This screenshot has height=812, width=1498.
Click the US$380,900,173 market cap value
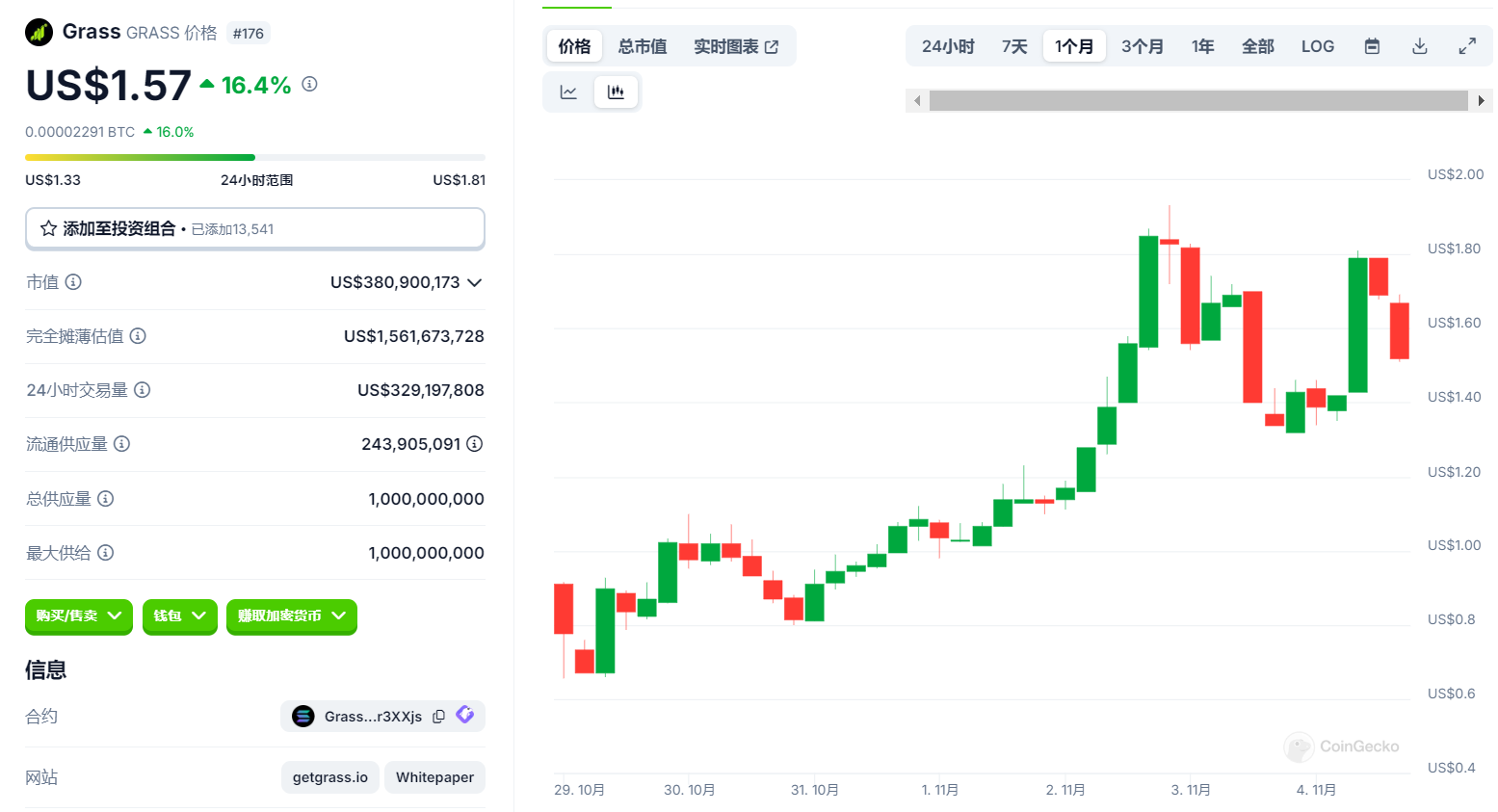coord(395,282)
